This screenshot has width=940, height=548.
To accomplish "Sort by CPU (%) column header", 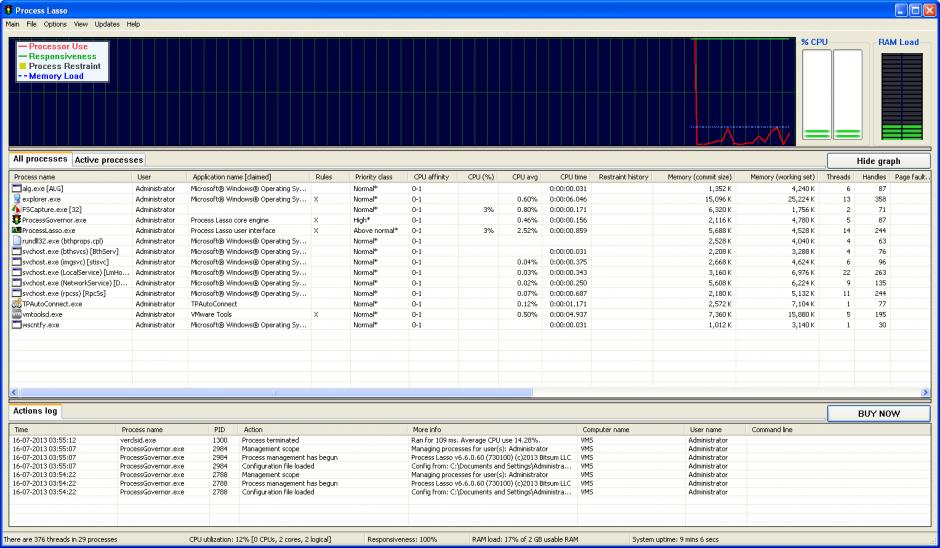I will pyautogui.click(x=478, y=177).
